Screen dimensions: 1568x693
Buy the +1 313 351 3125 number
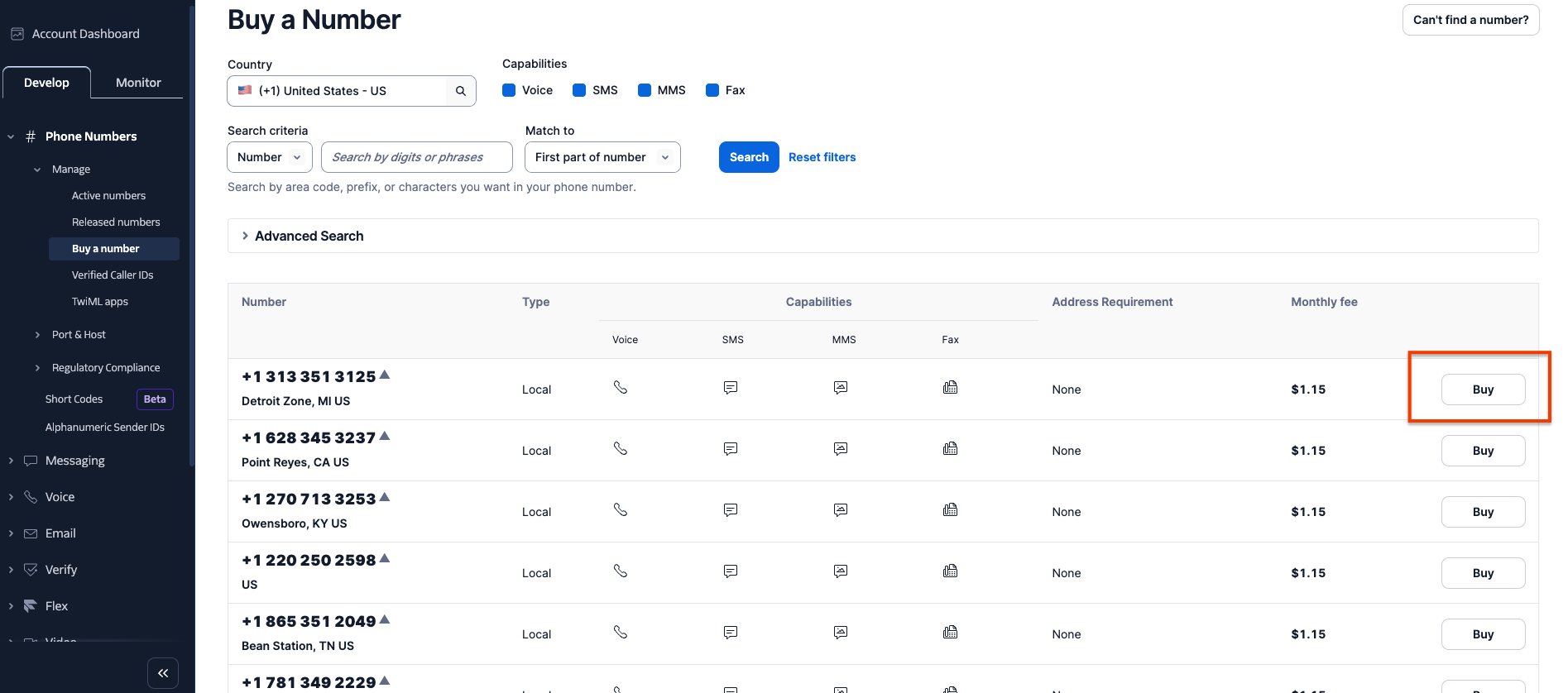tap(1483, 390)
